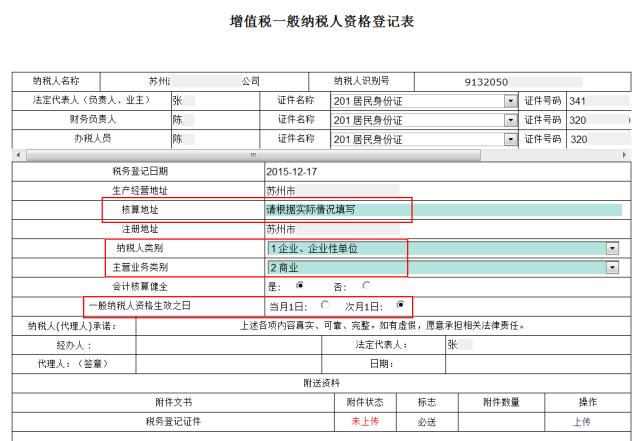
Task: Choose 次月1日 as effective date
Action: click(x=400, y=305)
